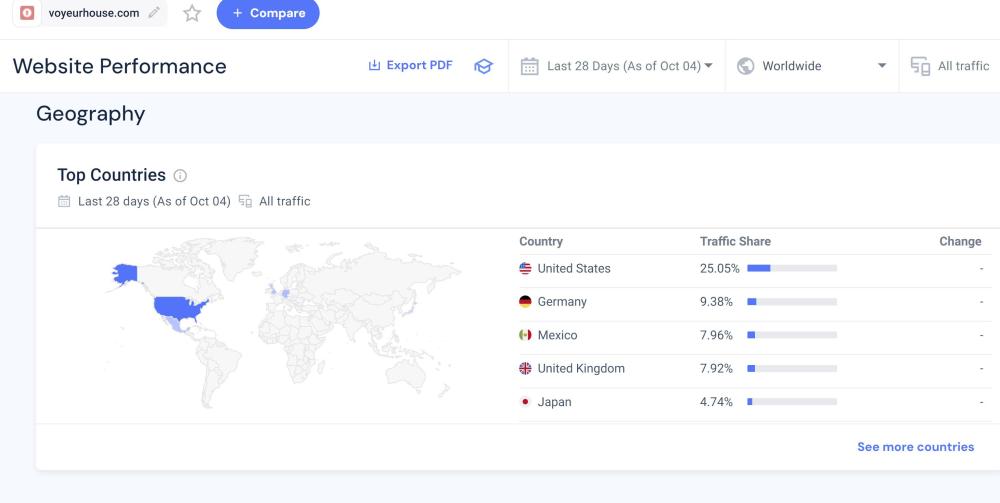Screen dimensions: 1000x503
Task: Open the See more countries link
Action: (x=915, y=447)
